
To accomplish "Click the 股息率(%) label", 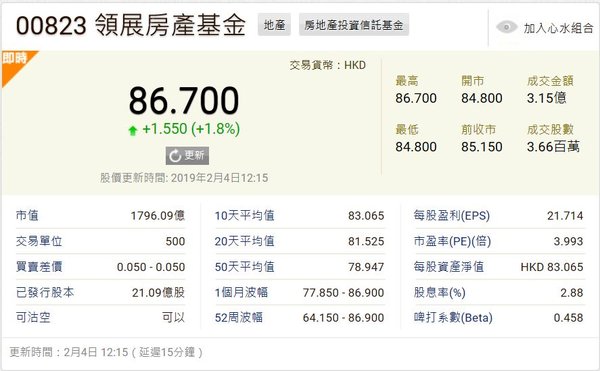I will [439, 293].
